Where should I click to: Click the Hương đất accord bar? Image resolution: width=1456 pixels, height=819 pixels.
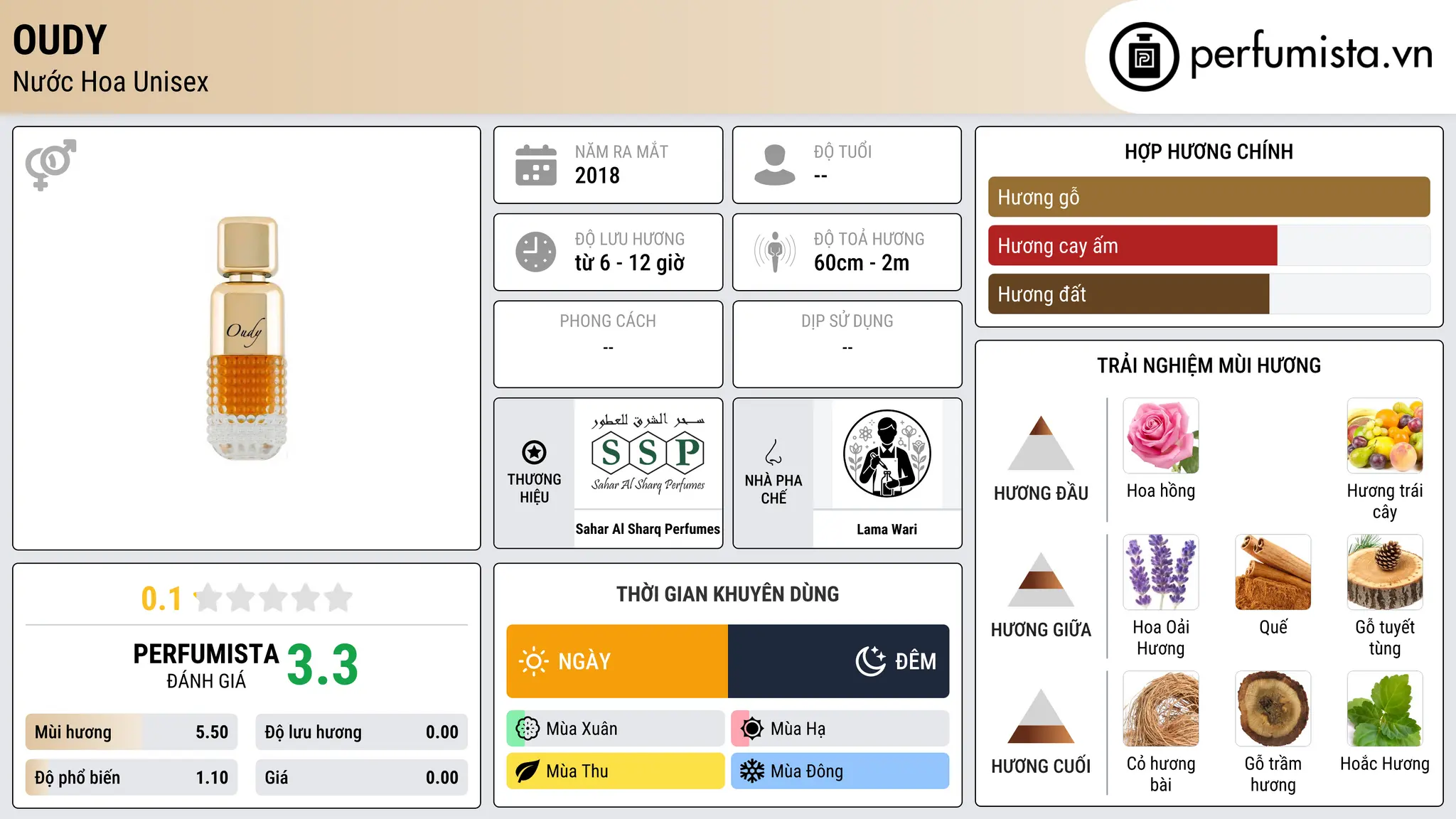[x=1209, y=294]
